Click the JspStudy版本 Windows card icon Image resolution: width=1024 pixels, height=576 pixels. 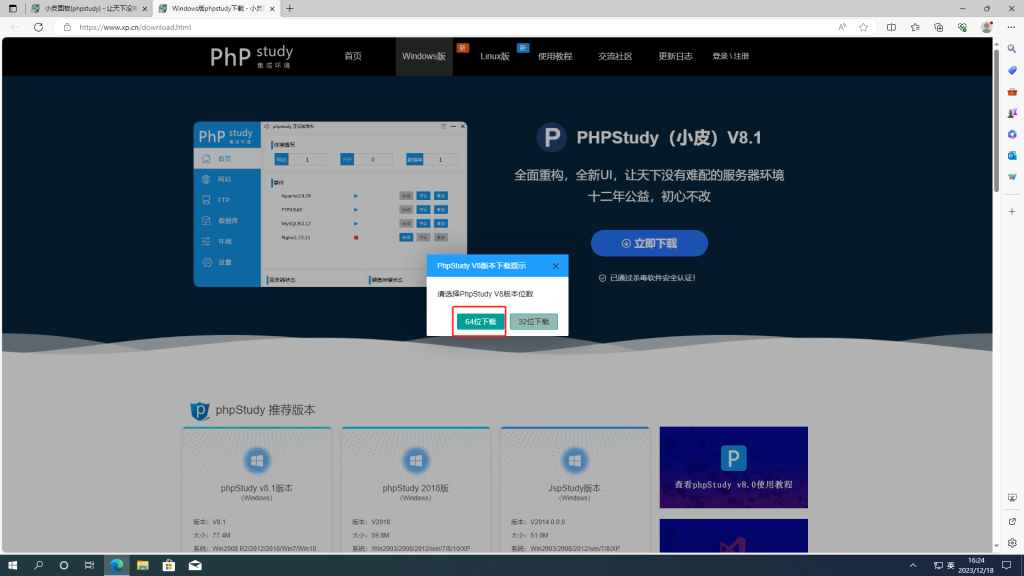(x=575, y=460)
